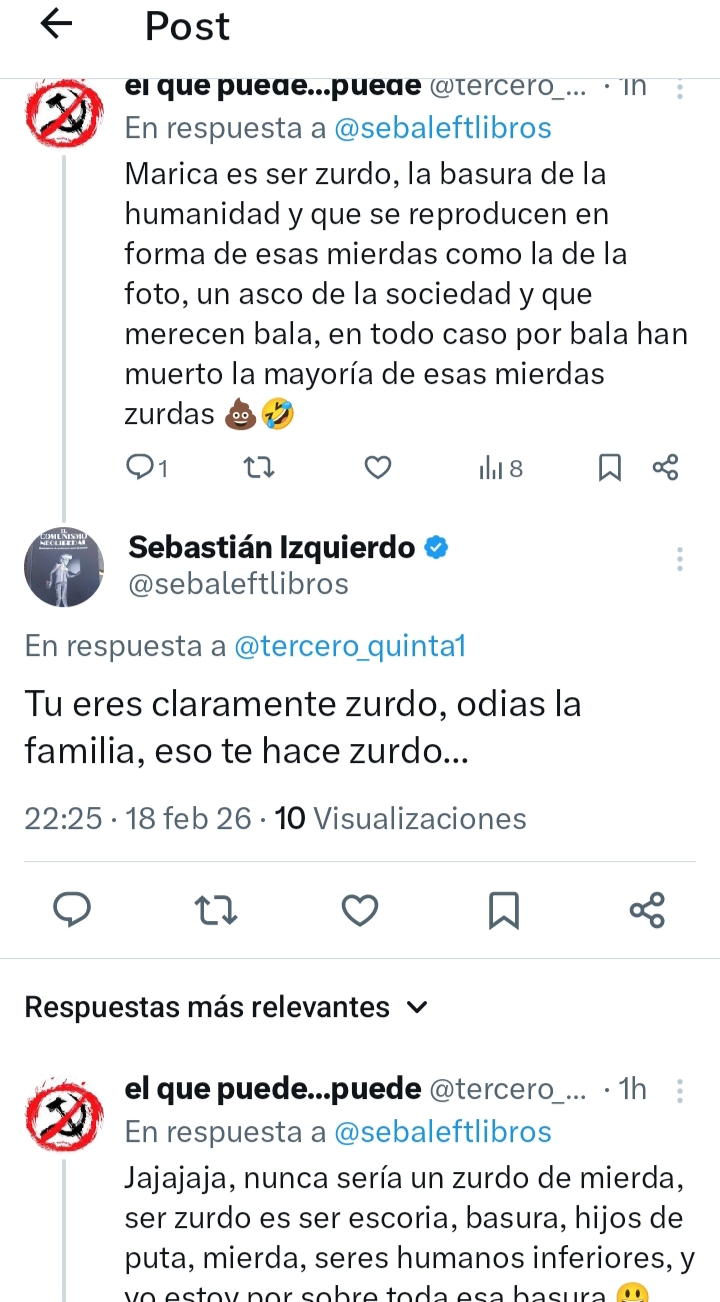Like Sebastián Izquierdo's main post

point(360,909)
